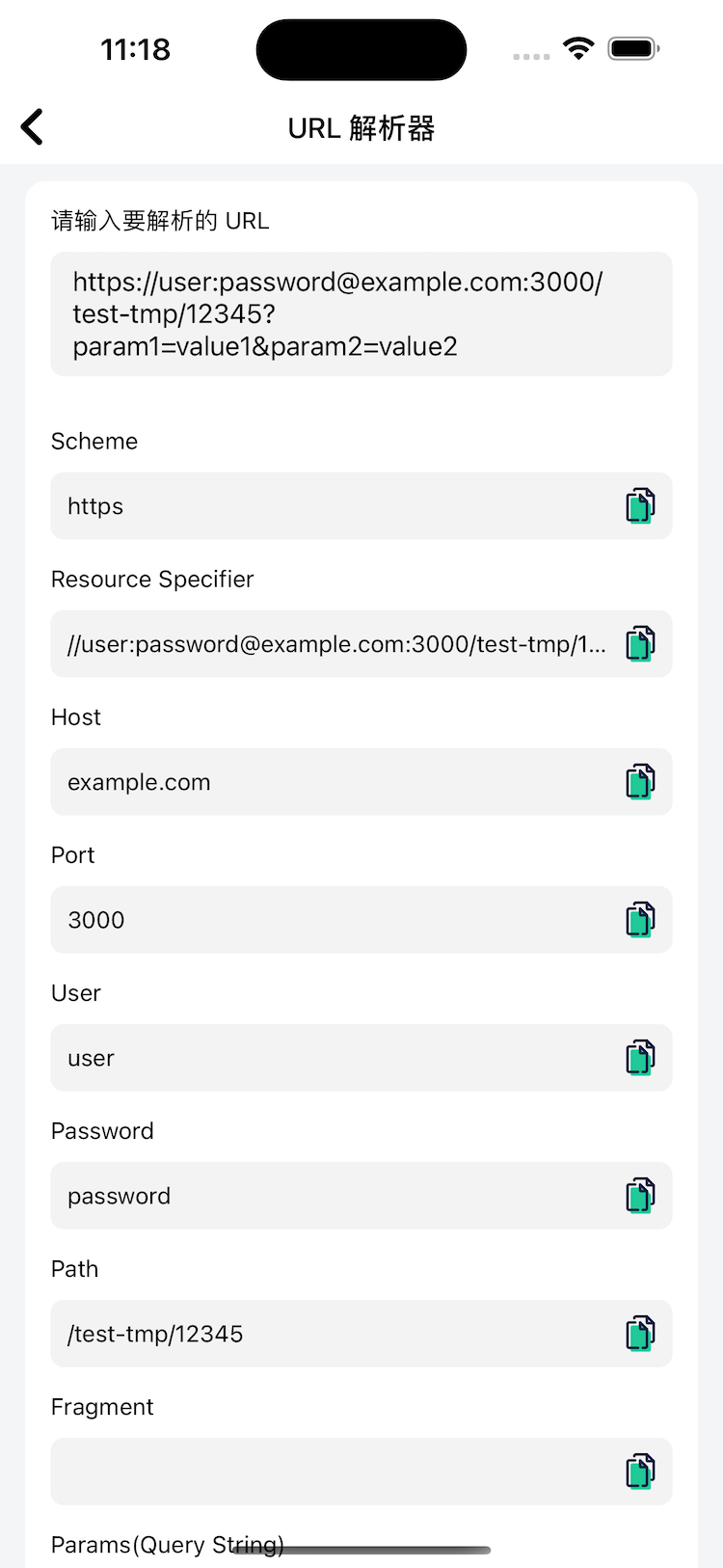
Task: Tap the back arrow icon
Action: tap(33, 127)
